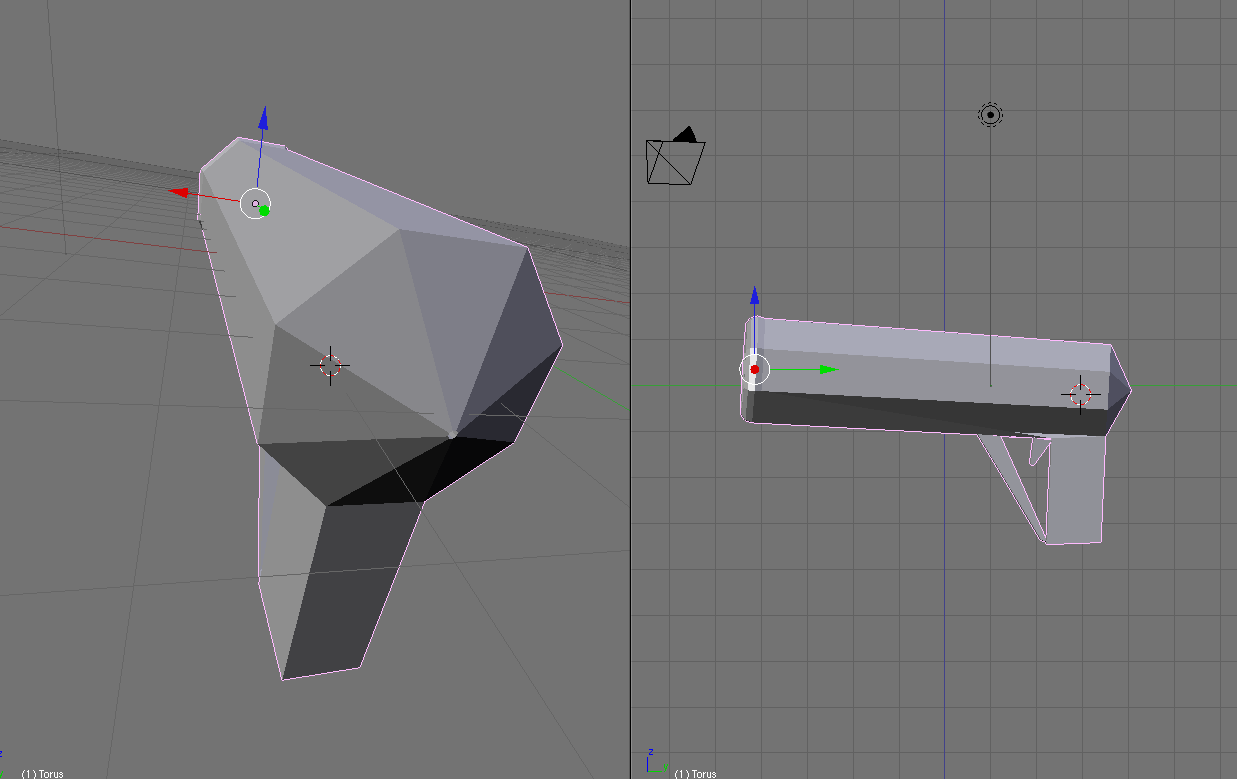Viewport: 1237px width, 779px height.
Task: Click the "(1) Torus" label in right viewport
Action: point(694,773)
